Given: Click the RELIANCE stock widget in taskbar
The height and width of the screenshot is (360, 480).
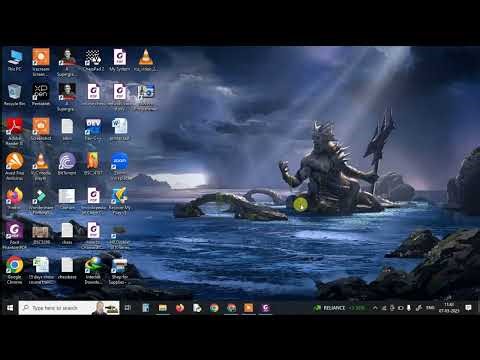Looking at the screenshot, I should pyautogui.click(x=340, y=308).
